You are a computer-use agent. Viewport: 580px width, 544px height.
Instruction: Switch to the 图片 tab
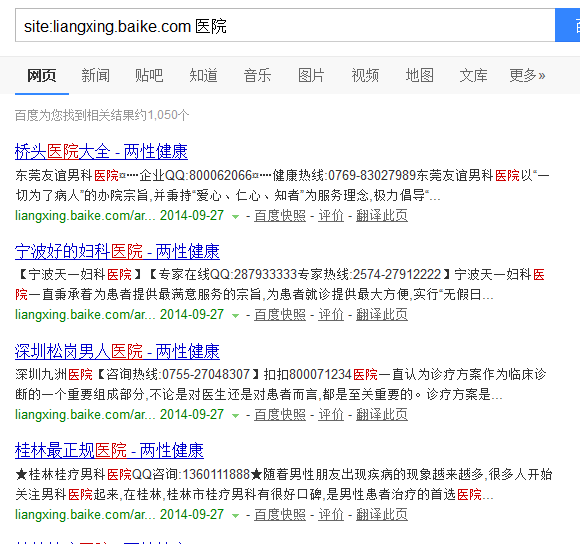pyautogui.click(x=311, y=75)
